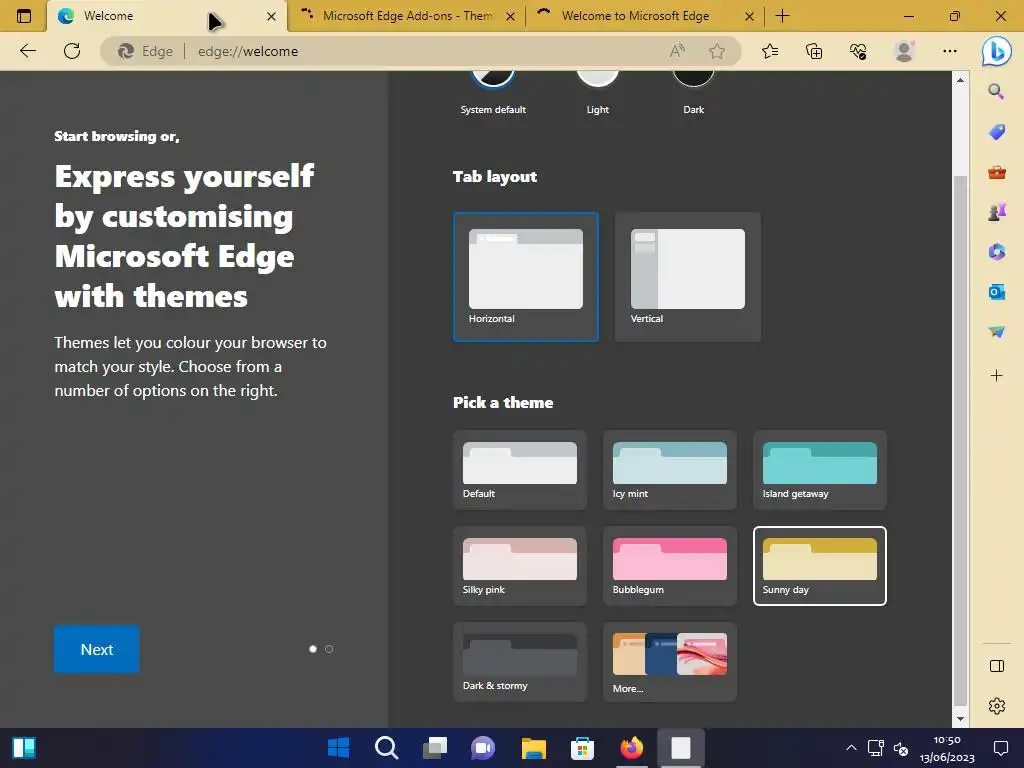Viewport: 1024px width, 768px height.
Task: Pick the Island getaway theme
Action: 820,470
